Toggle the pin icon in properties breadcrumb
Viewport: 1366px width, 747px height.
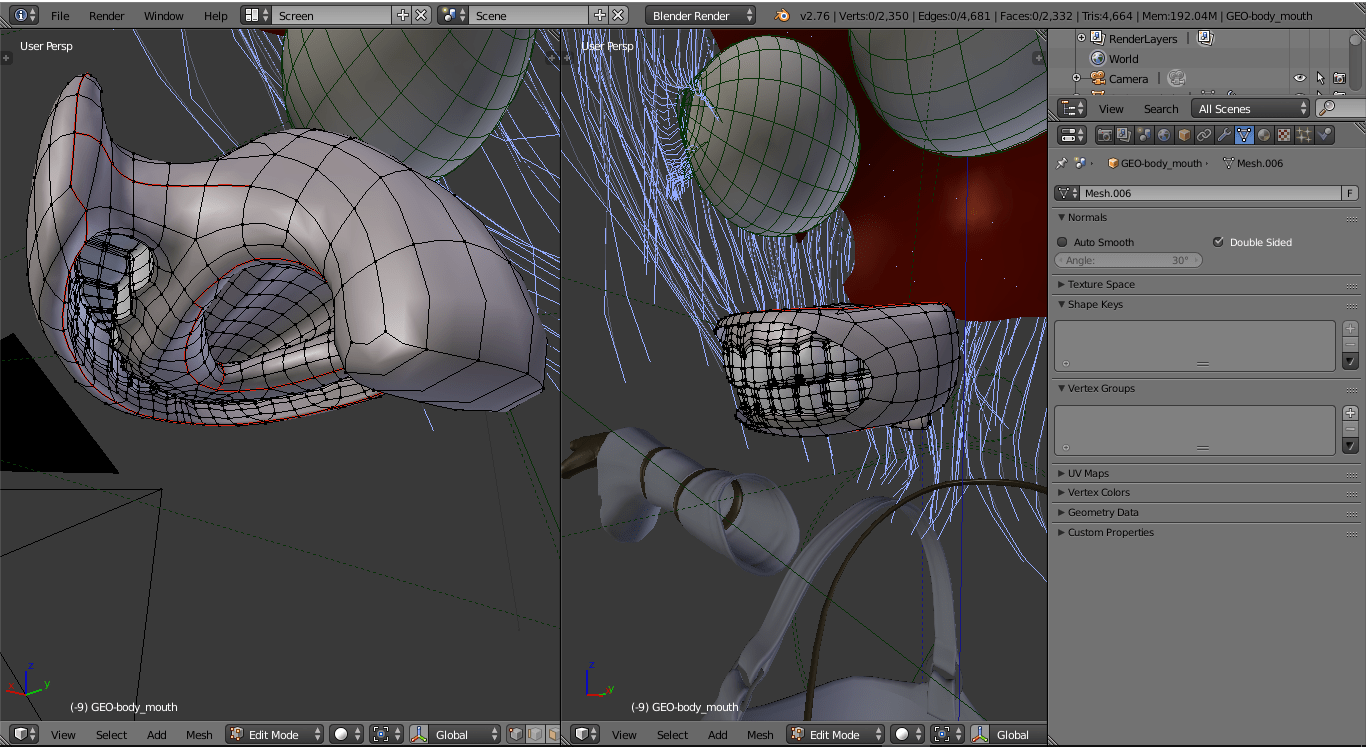click(1060, 162)
